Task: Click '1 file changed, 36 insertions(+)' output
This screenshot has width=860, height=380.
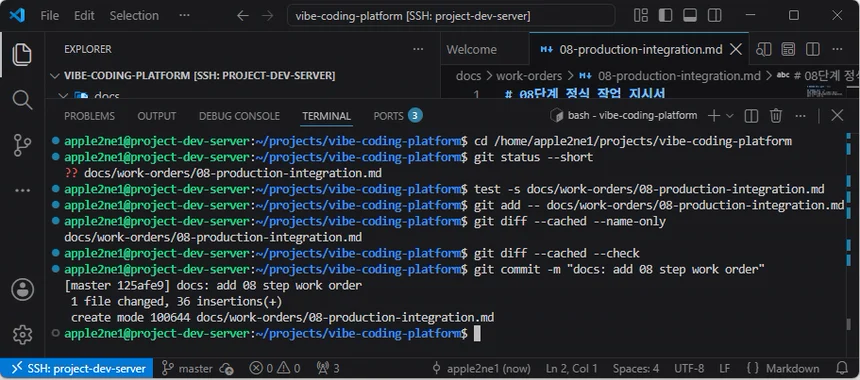Action: coord(177,302)
